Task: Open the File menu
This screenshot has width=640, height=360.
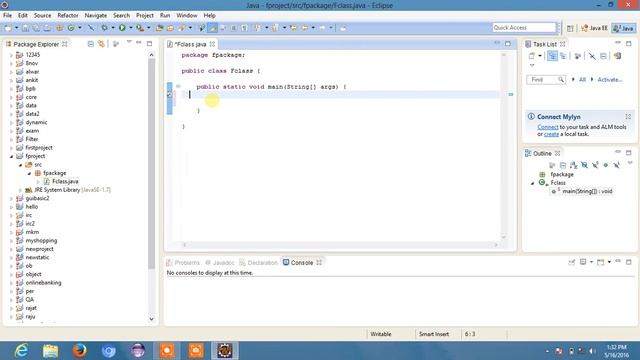Action: tap(7, 15)
